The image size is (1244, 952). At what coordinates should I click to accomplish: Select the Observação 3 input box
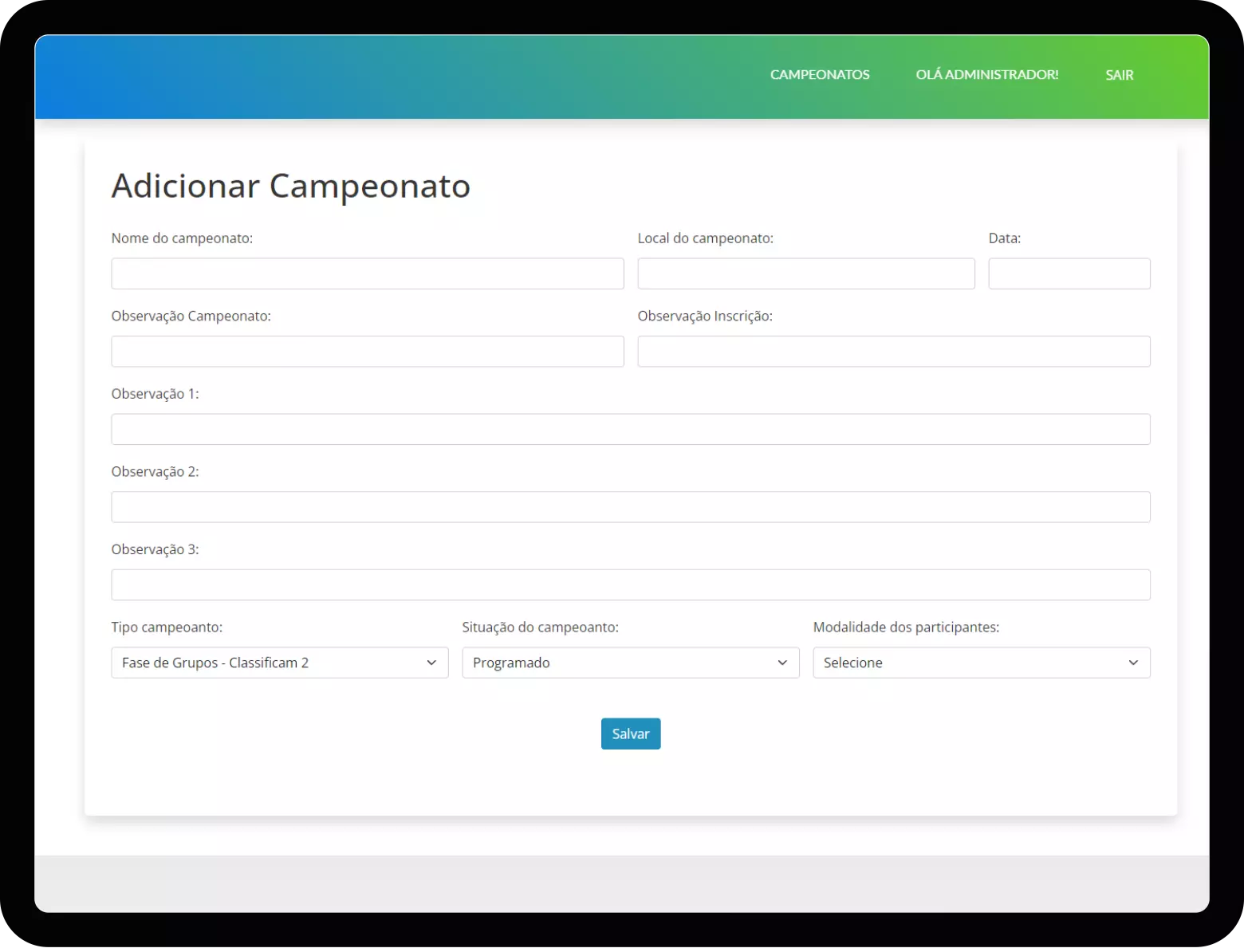pos(630,584)
